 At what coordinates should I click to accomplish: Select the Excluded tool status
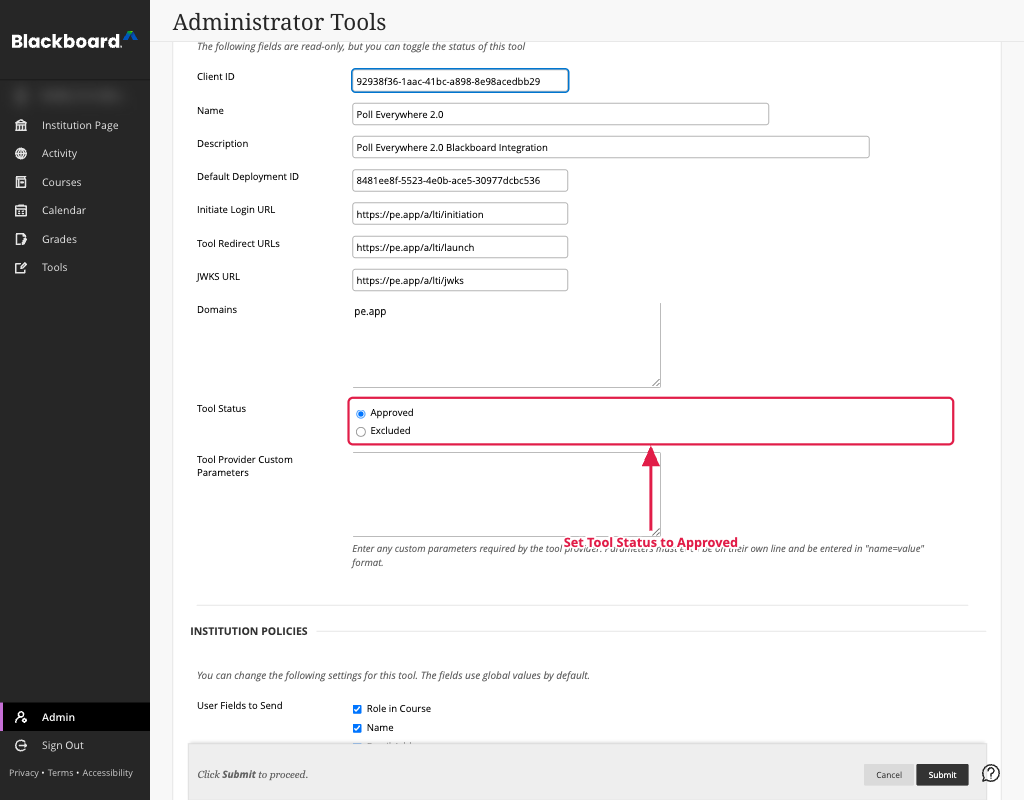tap(360, 432)
